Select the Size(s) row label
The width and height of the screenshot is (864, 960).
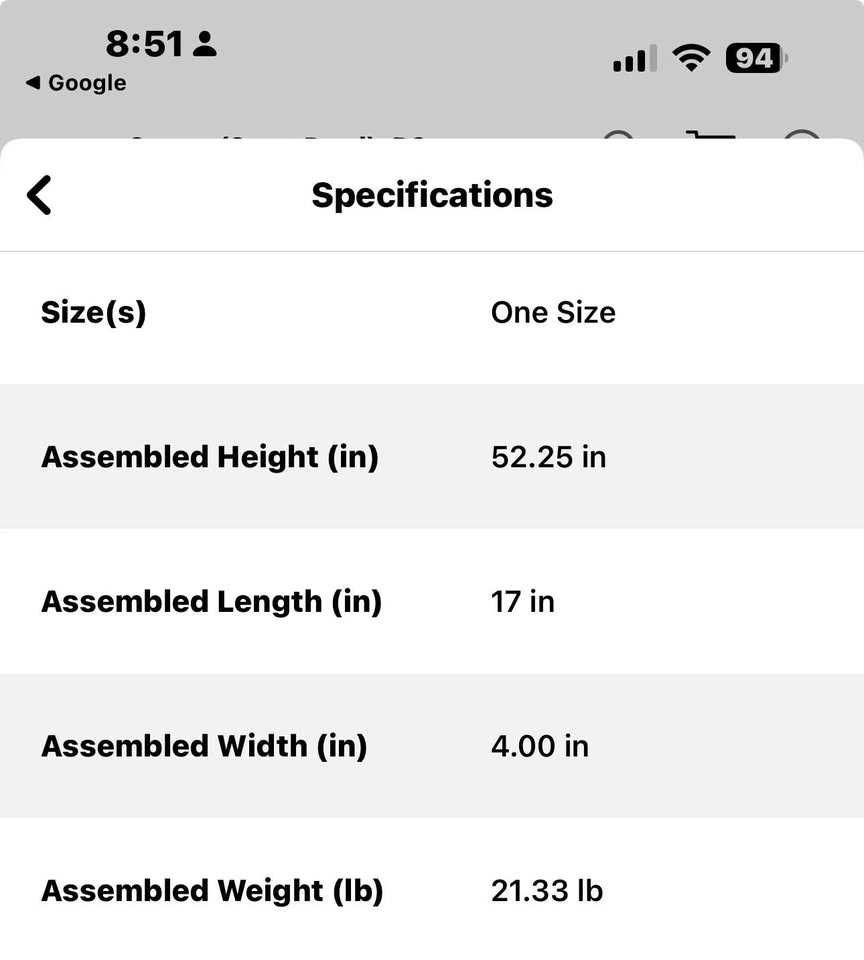(94, 313)
